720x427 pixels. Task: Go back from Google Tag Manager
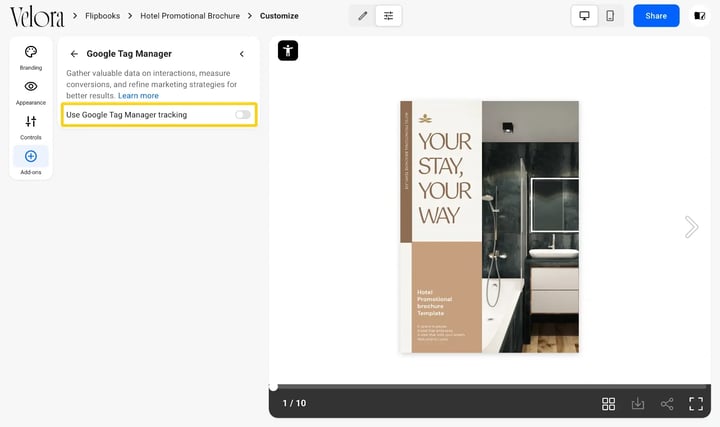(x=74, y=54)
